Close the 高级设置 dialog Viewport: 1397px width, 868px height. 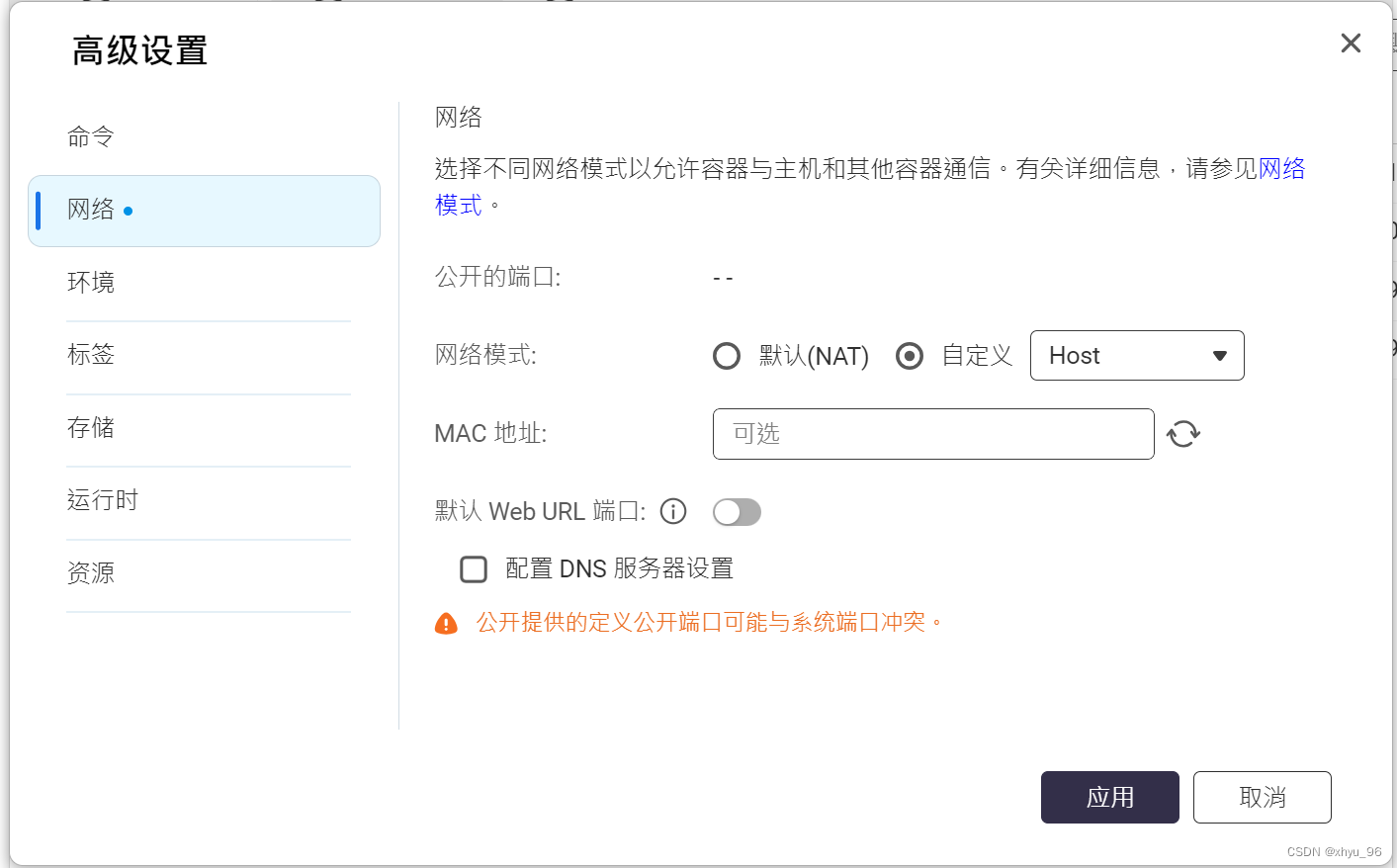[x=1351, y=43]
